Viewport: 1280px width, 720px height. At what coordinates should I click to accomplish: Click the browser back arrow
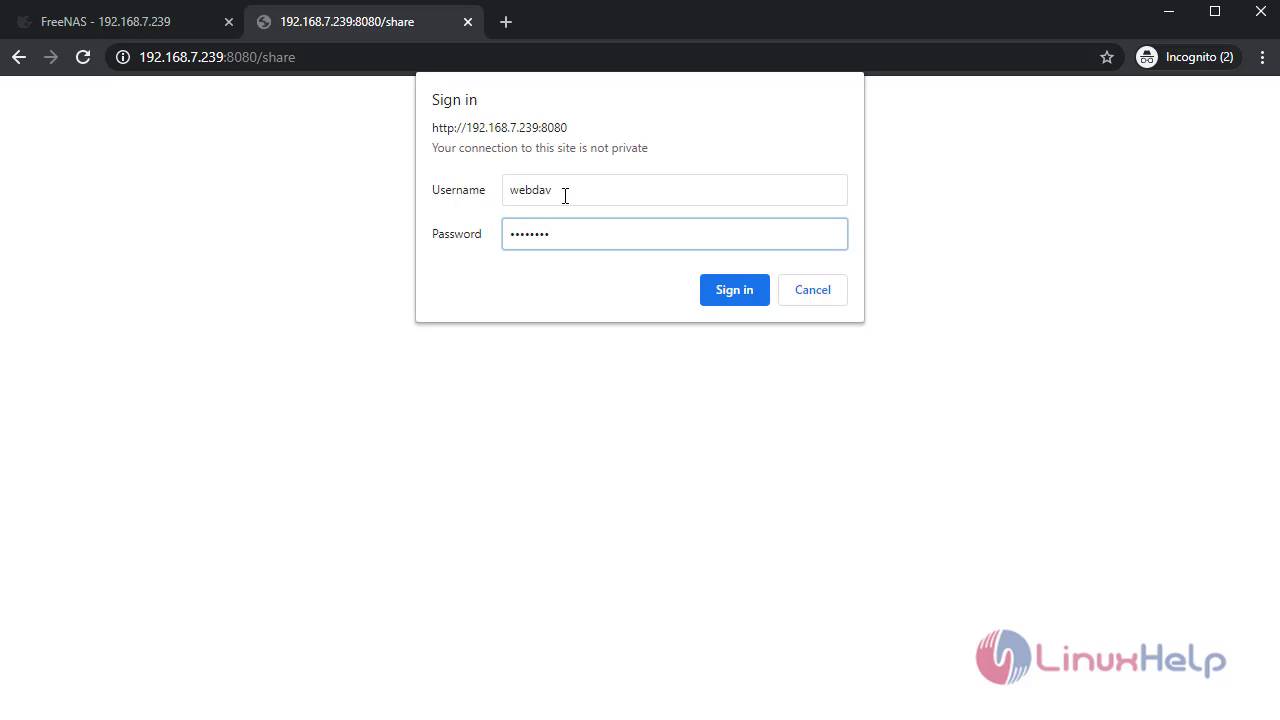click(x=19, y=57)
